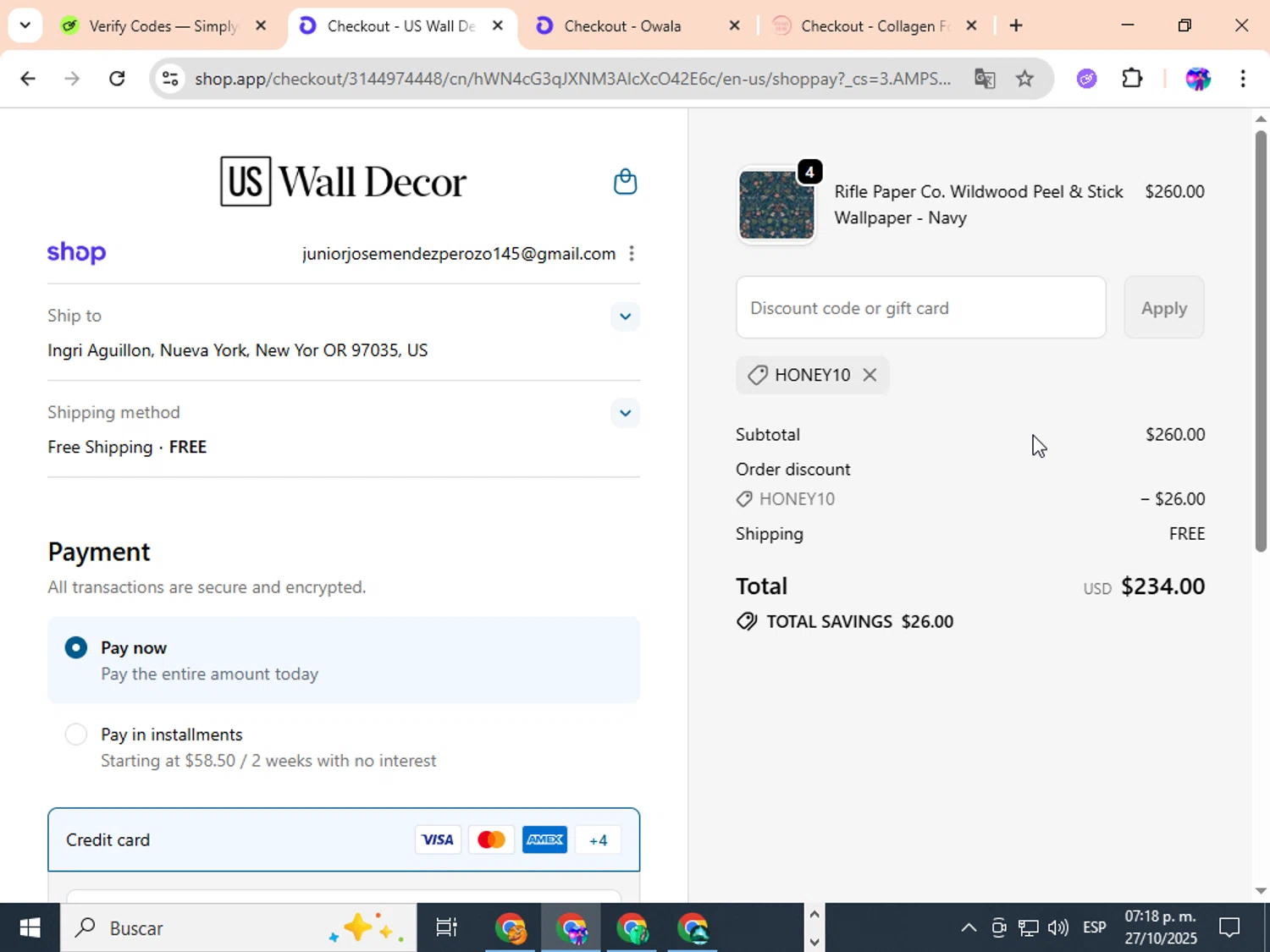Screen dimensions: 1270x952
Task: Click the TOTAL SAVINGS $26.00 line
Action: [845, 622]
